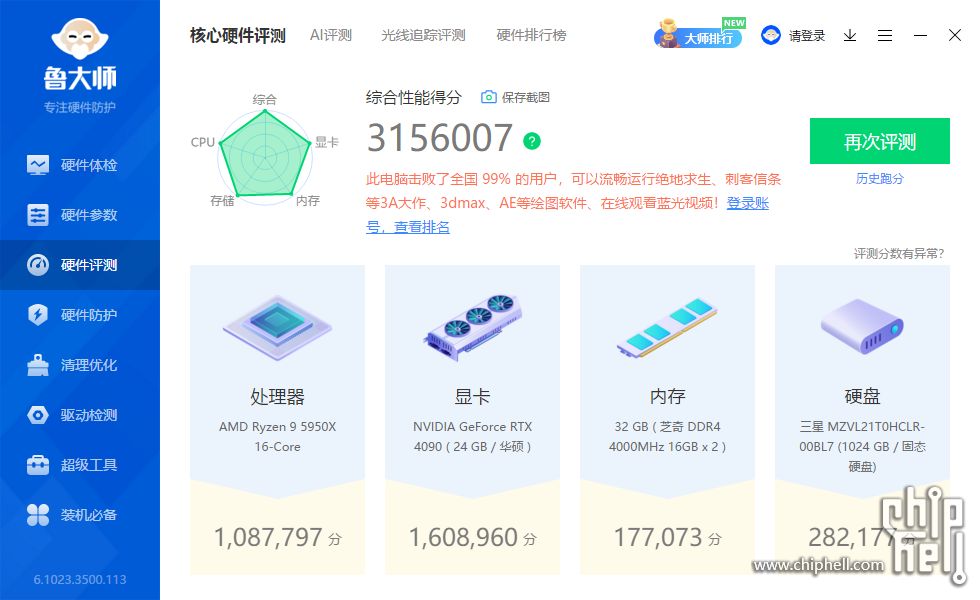The width and height of the screenshot is (980, 600).
Task: Click the 内存 card title
Action: pyautogui.click(x=668, y=396)
